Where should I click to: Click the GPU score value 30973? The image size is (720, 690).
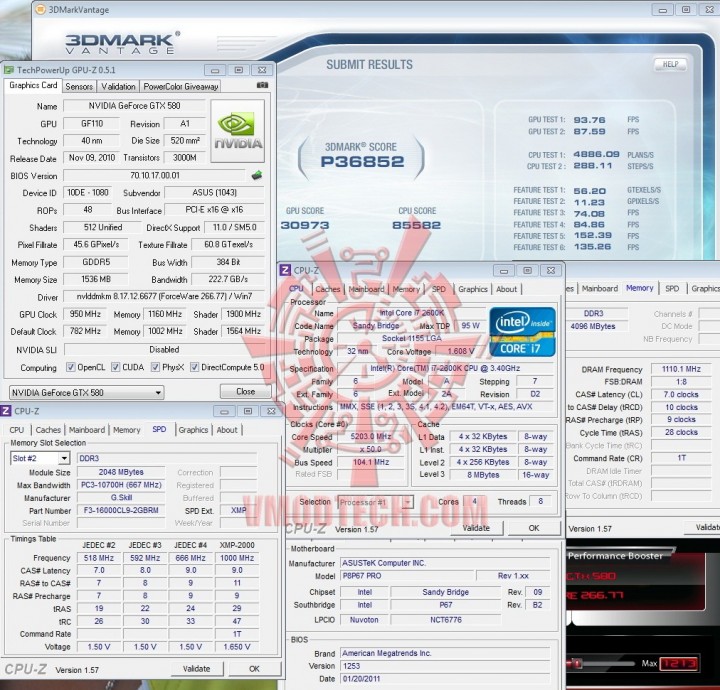(305, 225)
